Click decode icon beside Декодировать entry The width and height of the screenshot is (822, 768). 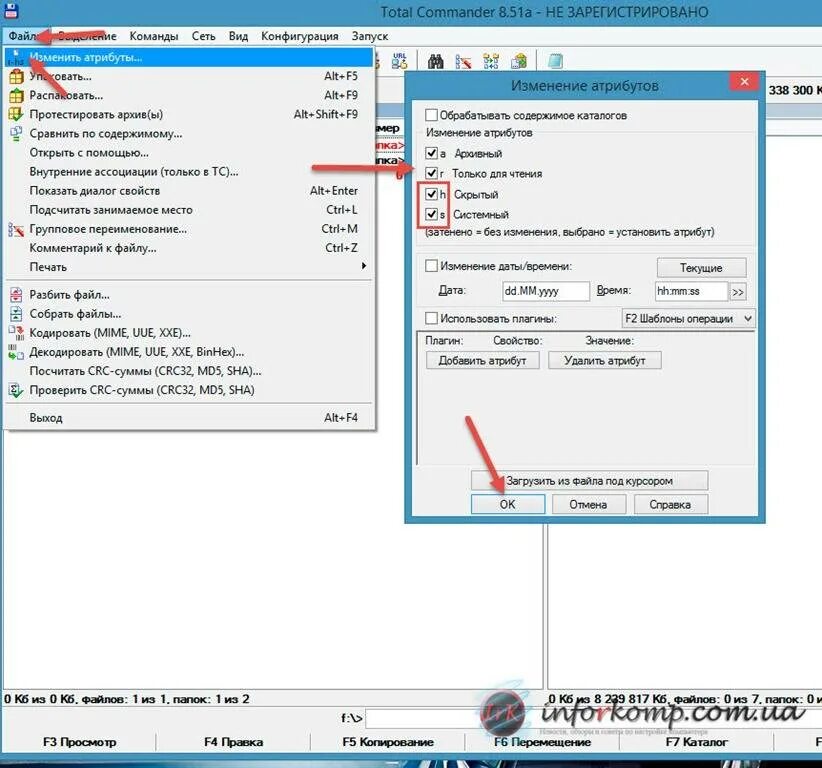(16, 352)
